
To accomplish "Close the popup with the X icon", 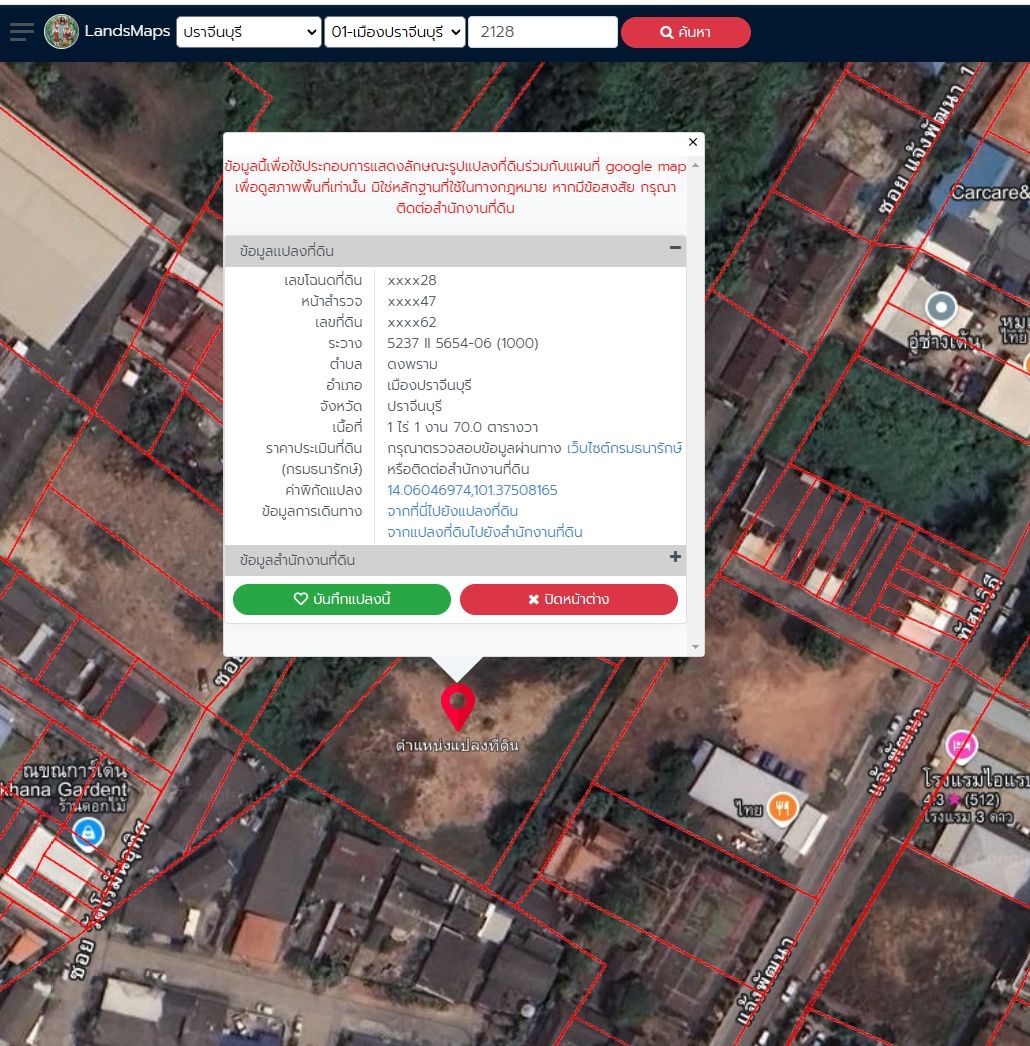I will click(x=692, y=142).
